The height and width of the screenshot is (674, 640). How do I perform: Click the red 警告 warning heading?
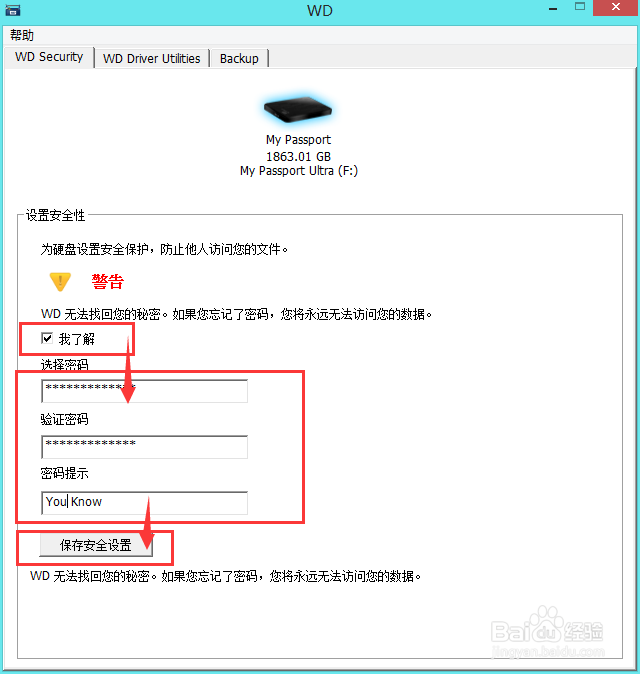coord(107,282)
